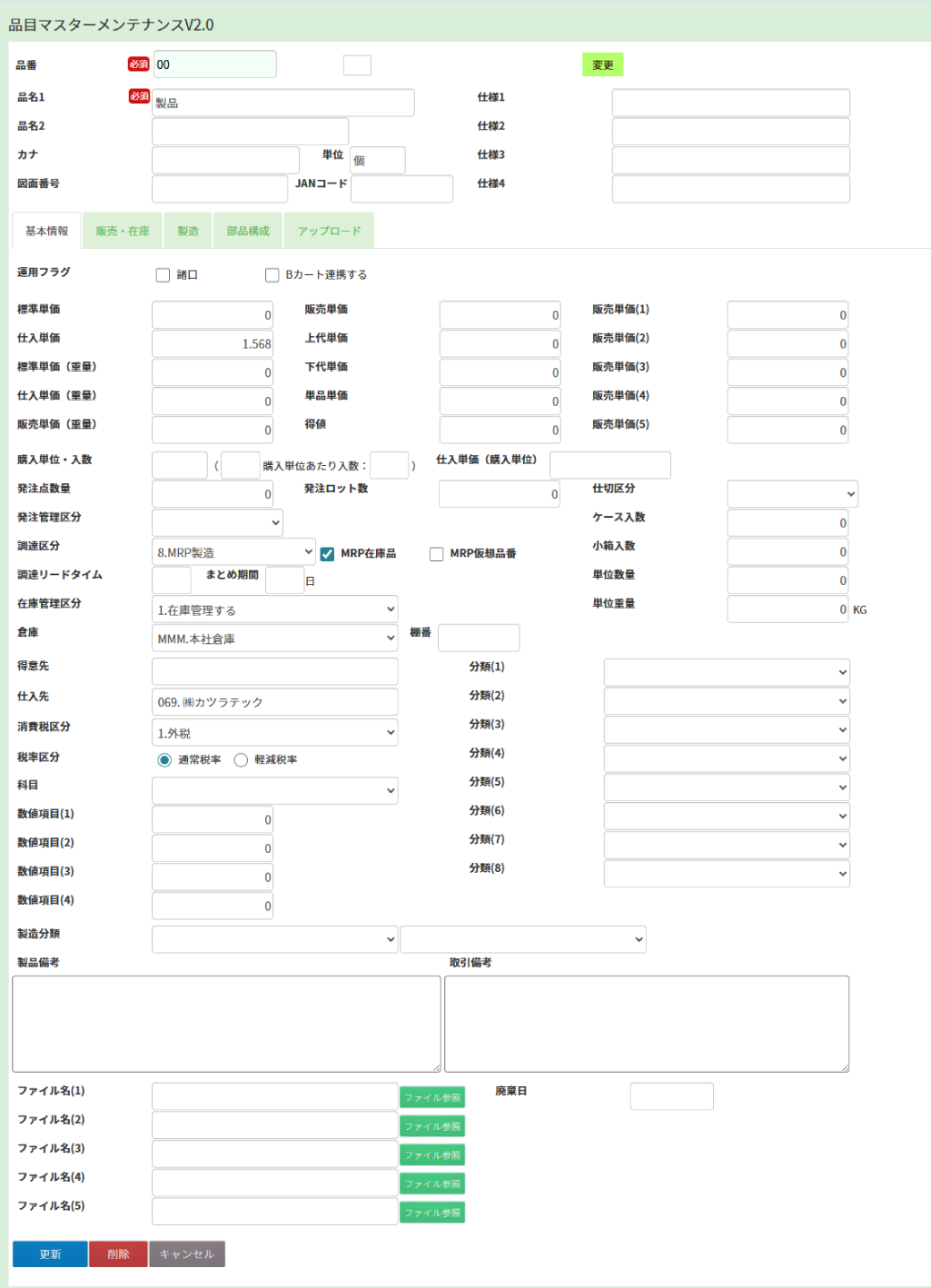Click the red 削除 button
This screenshot has height=1288, width=931.
point(118,1254)
